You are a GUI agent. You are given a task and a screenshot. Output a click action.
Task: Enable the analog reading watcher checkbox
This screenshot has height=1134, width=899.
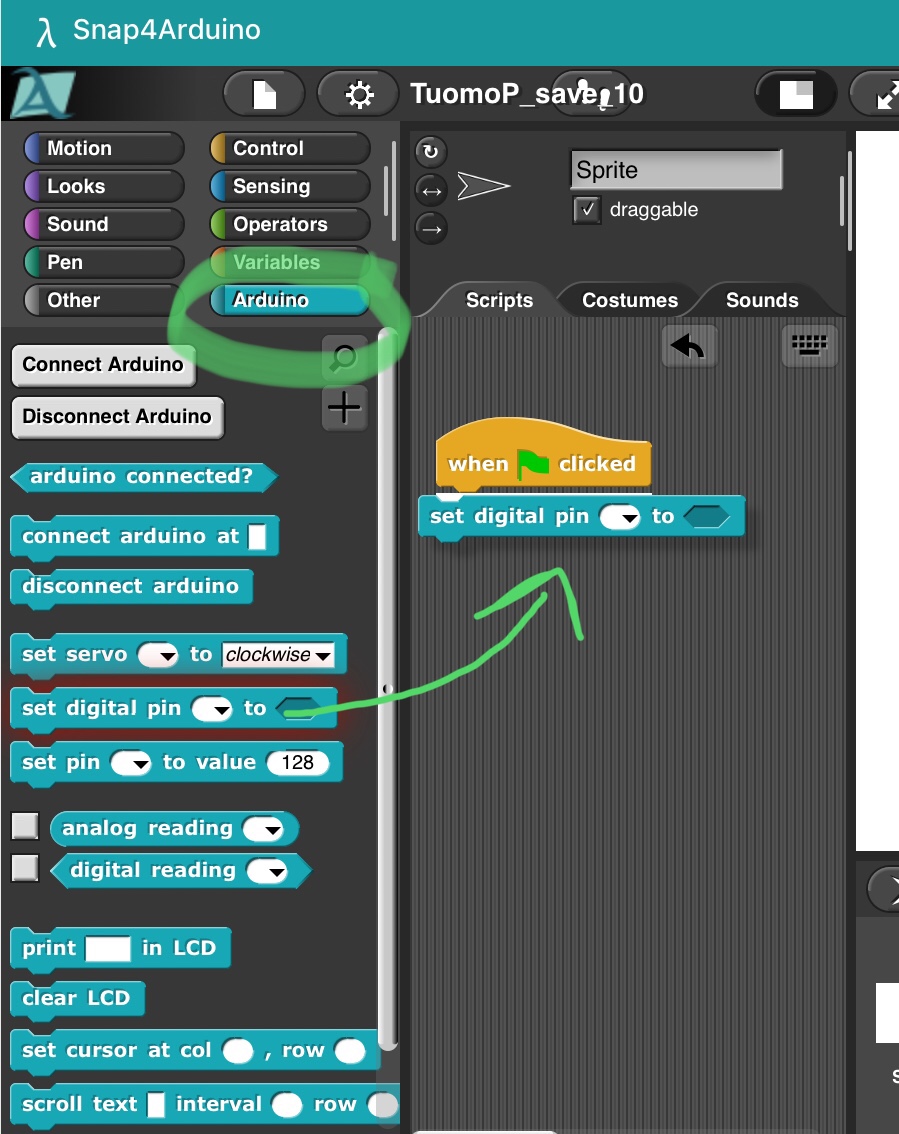click(x=25, y=827)
